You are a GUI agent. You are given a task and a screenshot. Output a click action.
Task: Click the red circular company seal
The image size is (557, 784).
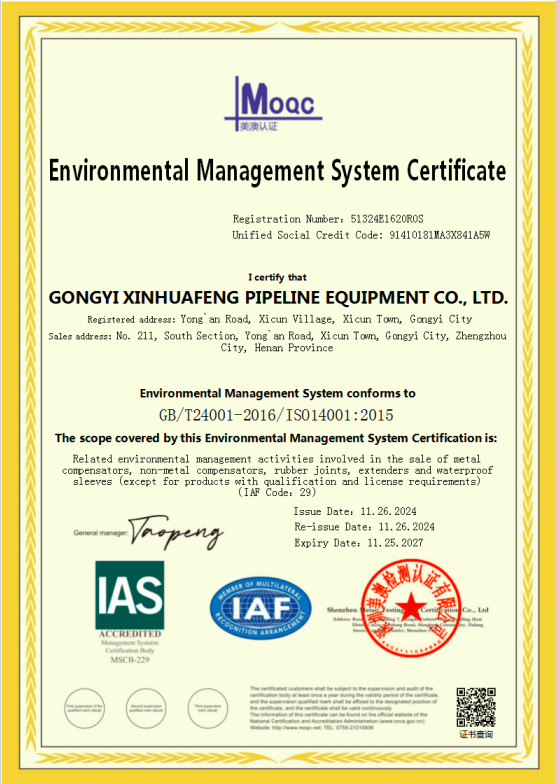click(x=410, y=608)
